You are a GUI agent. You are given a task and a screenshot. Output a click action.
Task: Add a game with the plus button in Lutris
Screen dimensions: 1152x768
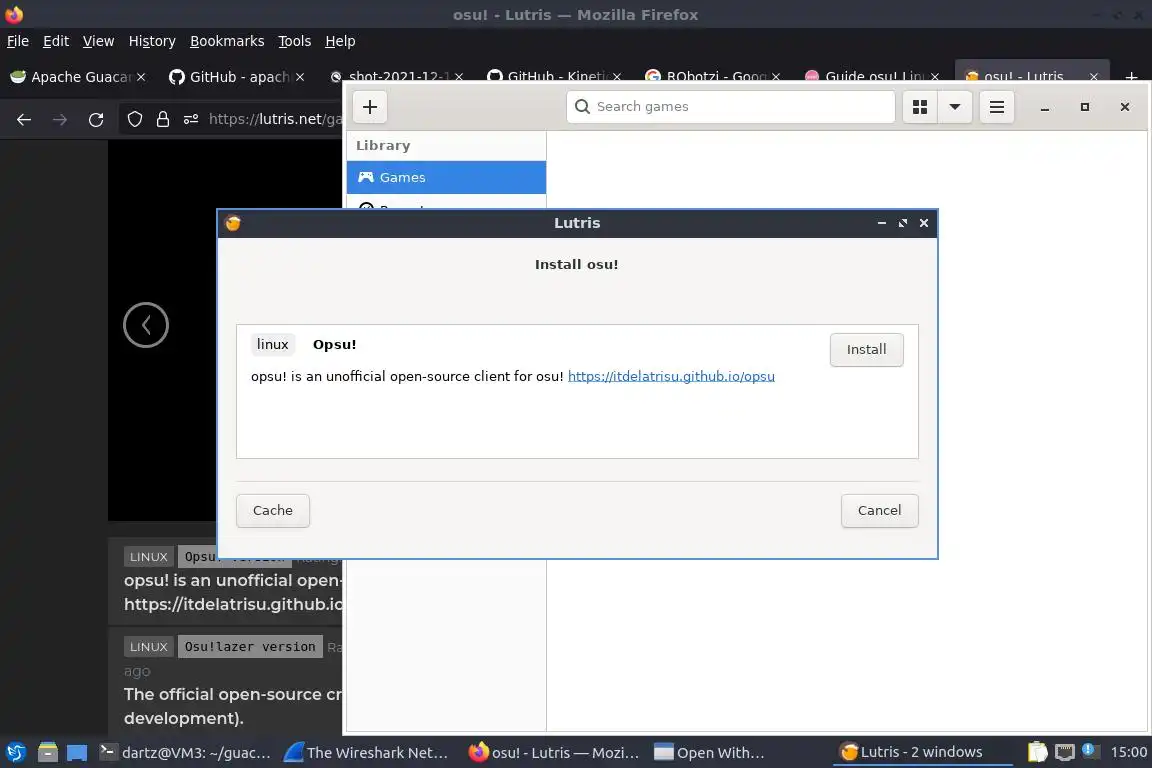click(370, 107)
